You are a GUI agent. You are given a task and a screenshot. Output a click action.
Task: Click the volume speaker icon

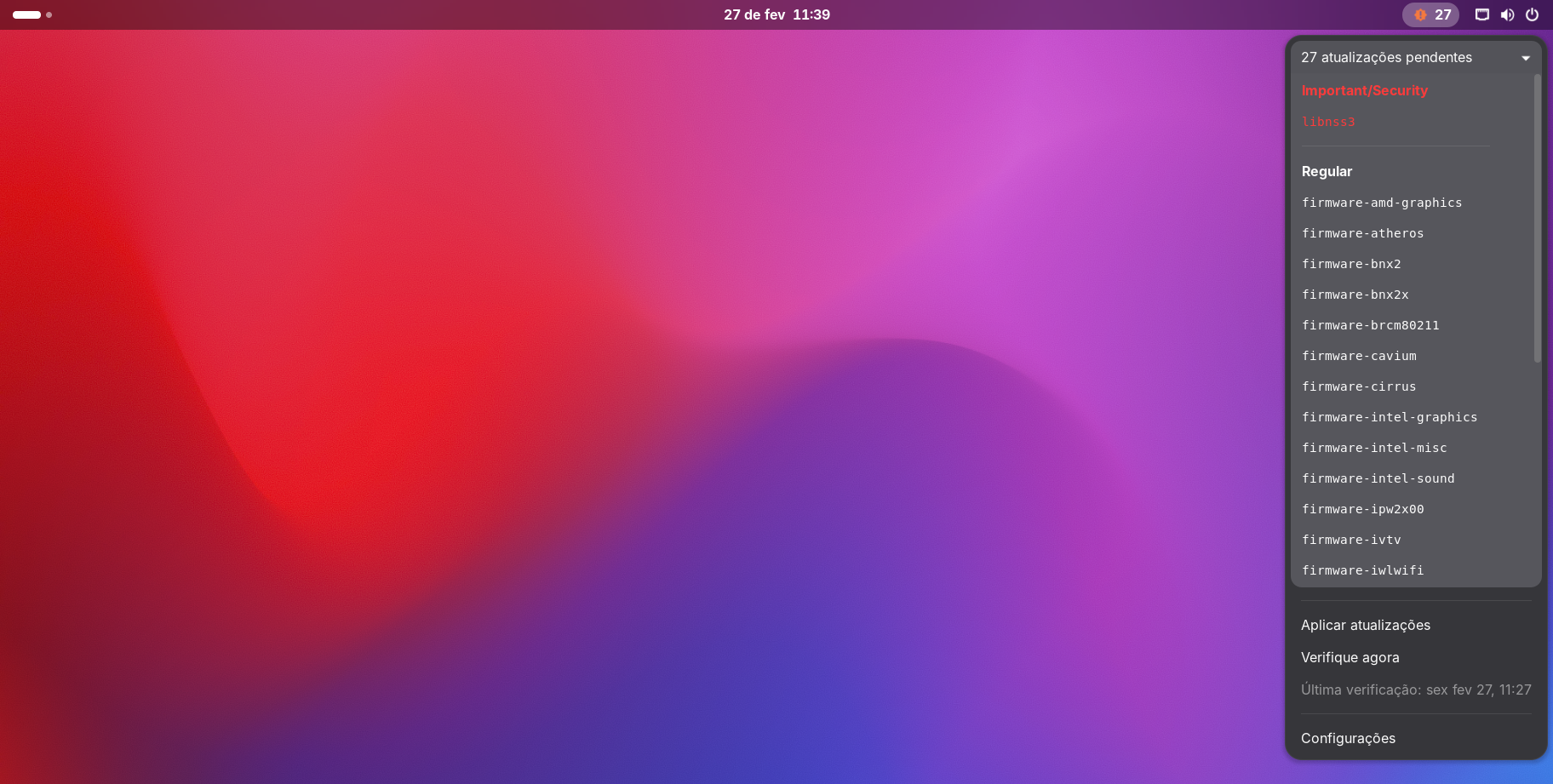(x=1507, y=14)
